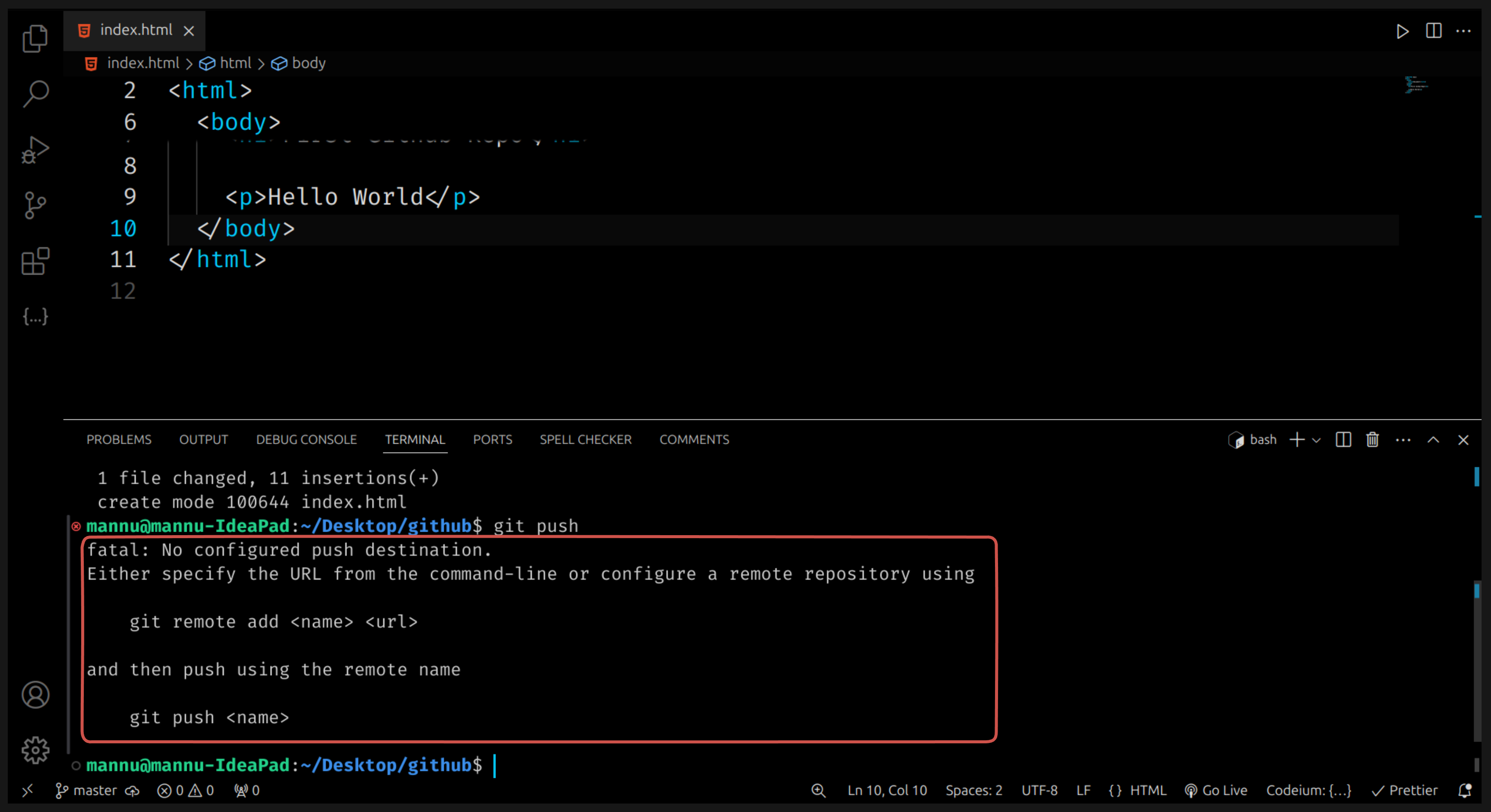Open the Explorer view in the activity bar
1491x812 pixels.
(35, 38)
